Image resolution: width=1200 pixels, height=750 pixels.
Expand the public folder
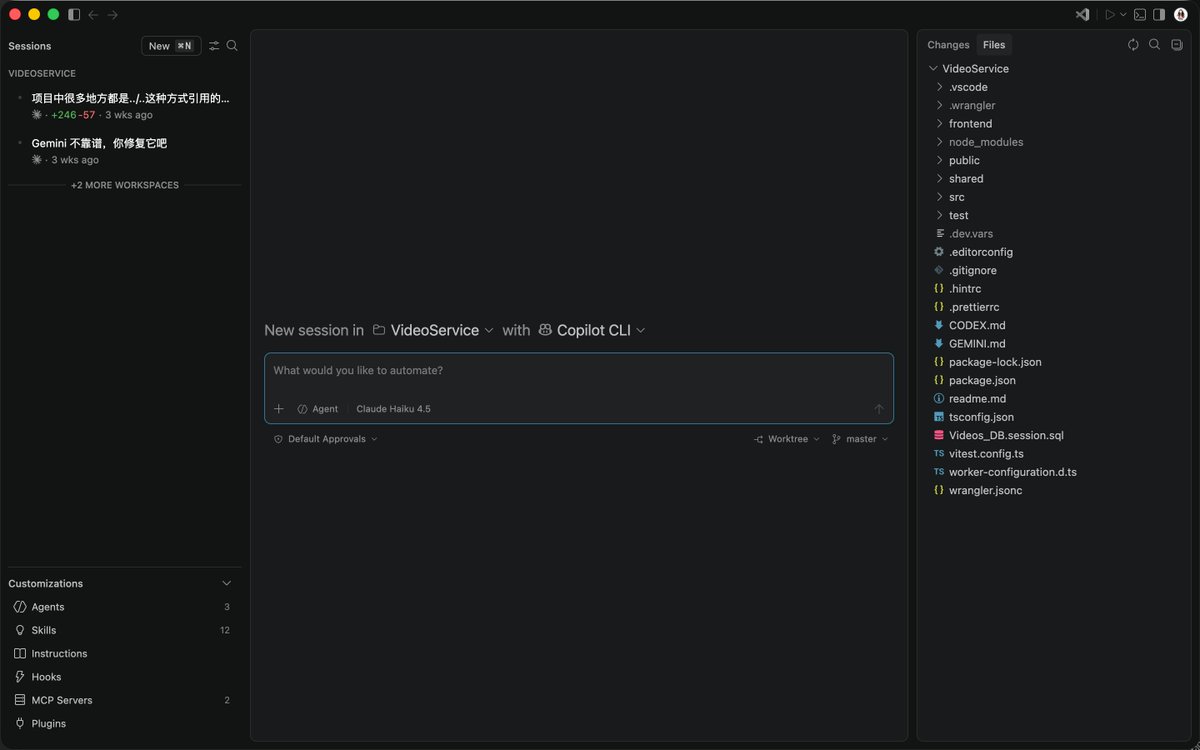(1054, 160)
